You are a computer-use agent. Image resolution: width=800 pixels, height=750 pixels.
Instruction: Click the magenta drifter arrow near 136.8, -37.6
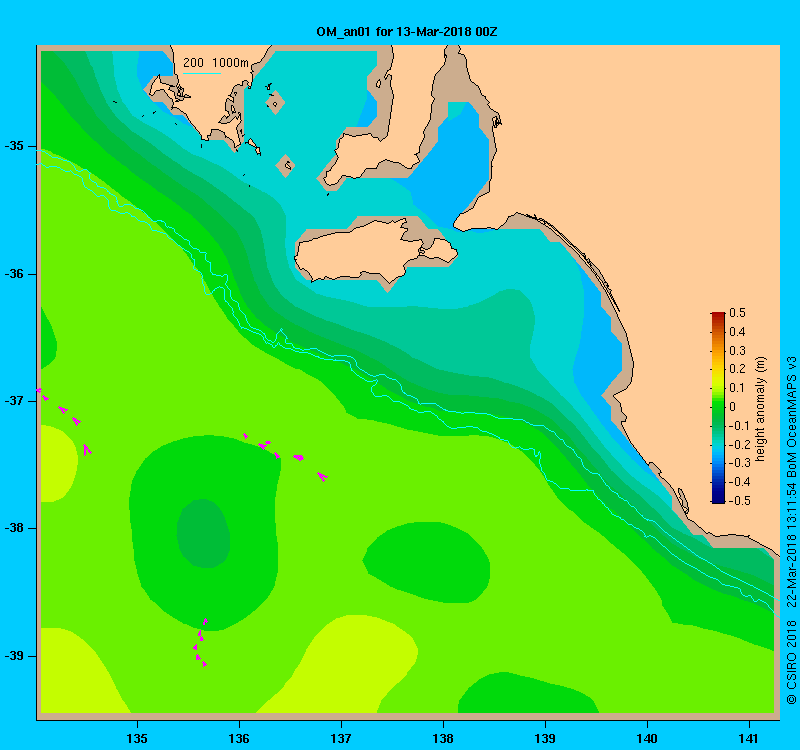click(322, 477)
